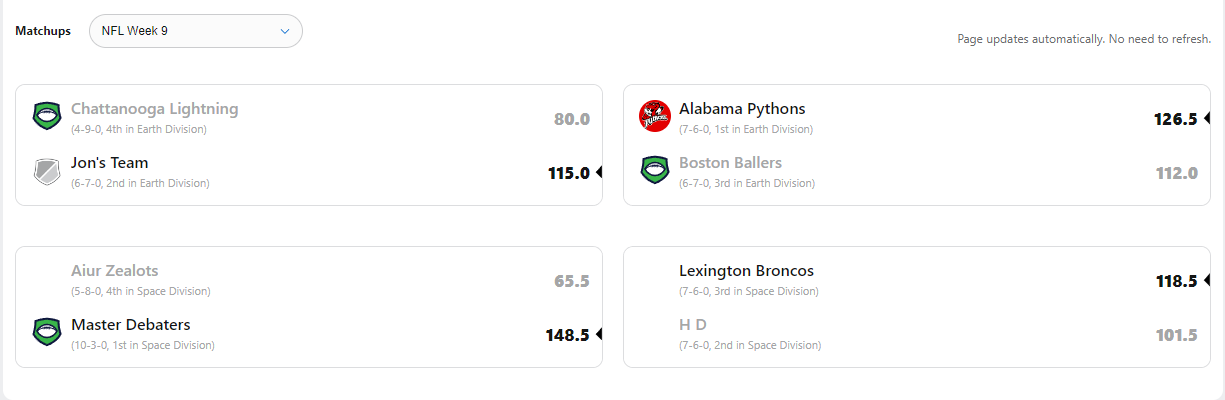Viewport: 1225px width, 400px height.
Task: Click the winner arrow beside 126.5
Action: [x=1207, y=119]
